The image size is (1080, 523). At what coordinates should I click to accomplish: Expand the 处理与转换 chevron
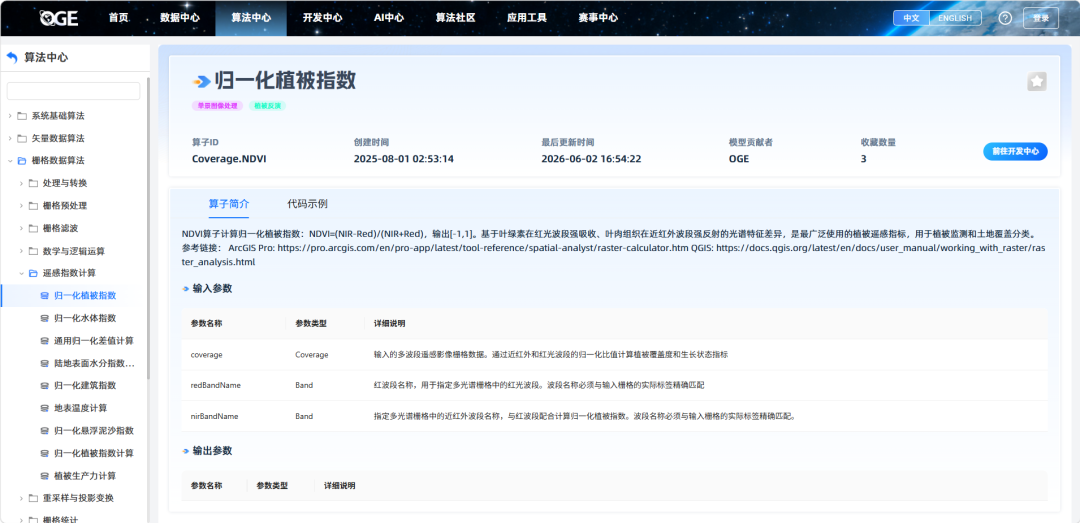click(21, 183)
